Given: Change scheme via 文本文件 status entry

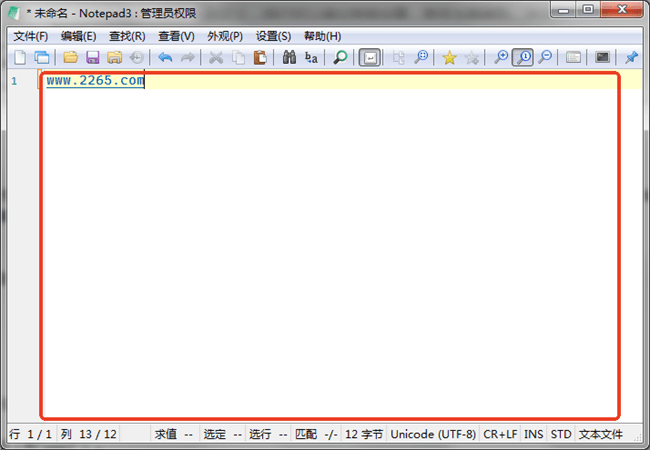Looking at the screenshot, I should point(601,434).
